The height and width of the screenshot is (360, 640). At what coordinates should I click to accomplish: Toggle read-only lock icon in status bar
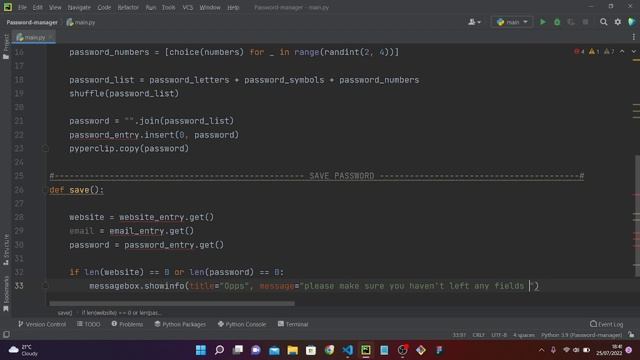coord(631,335)
